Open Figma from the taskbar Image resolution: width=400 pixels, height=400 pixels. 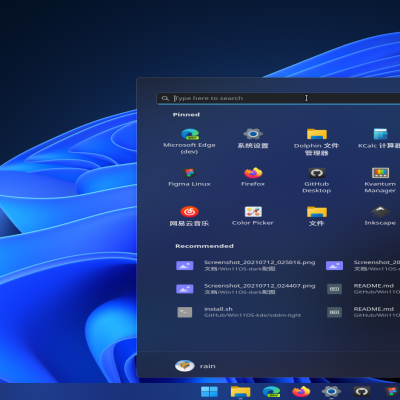tap(392, 391)
